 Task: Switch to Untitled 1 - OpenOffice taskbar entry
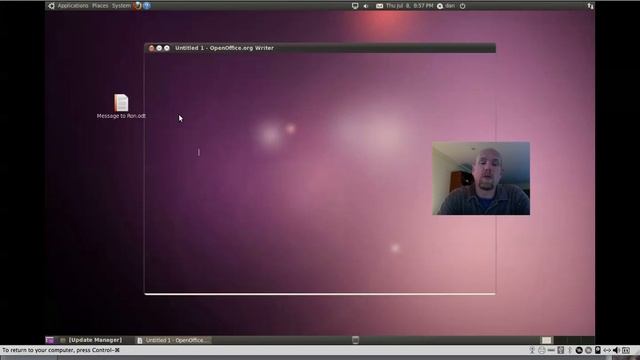(x=173, y=340)
